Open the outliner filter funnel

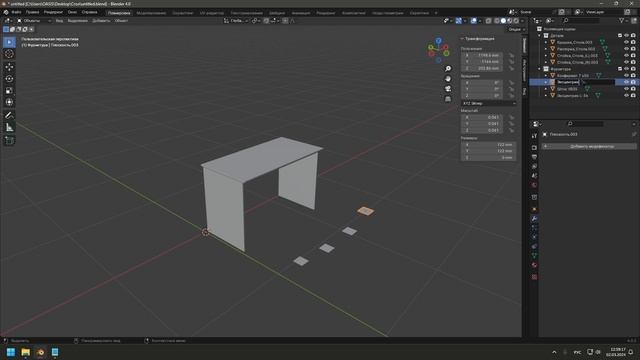[621, 20]
